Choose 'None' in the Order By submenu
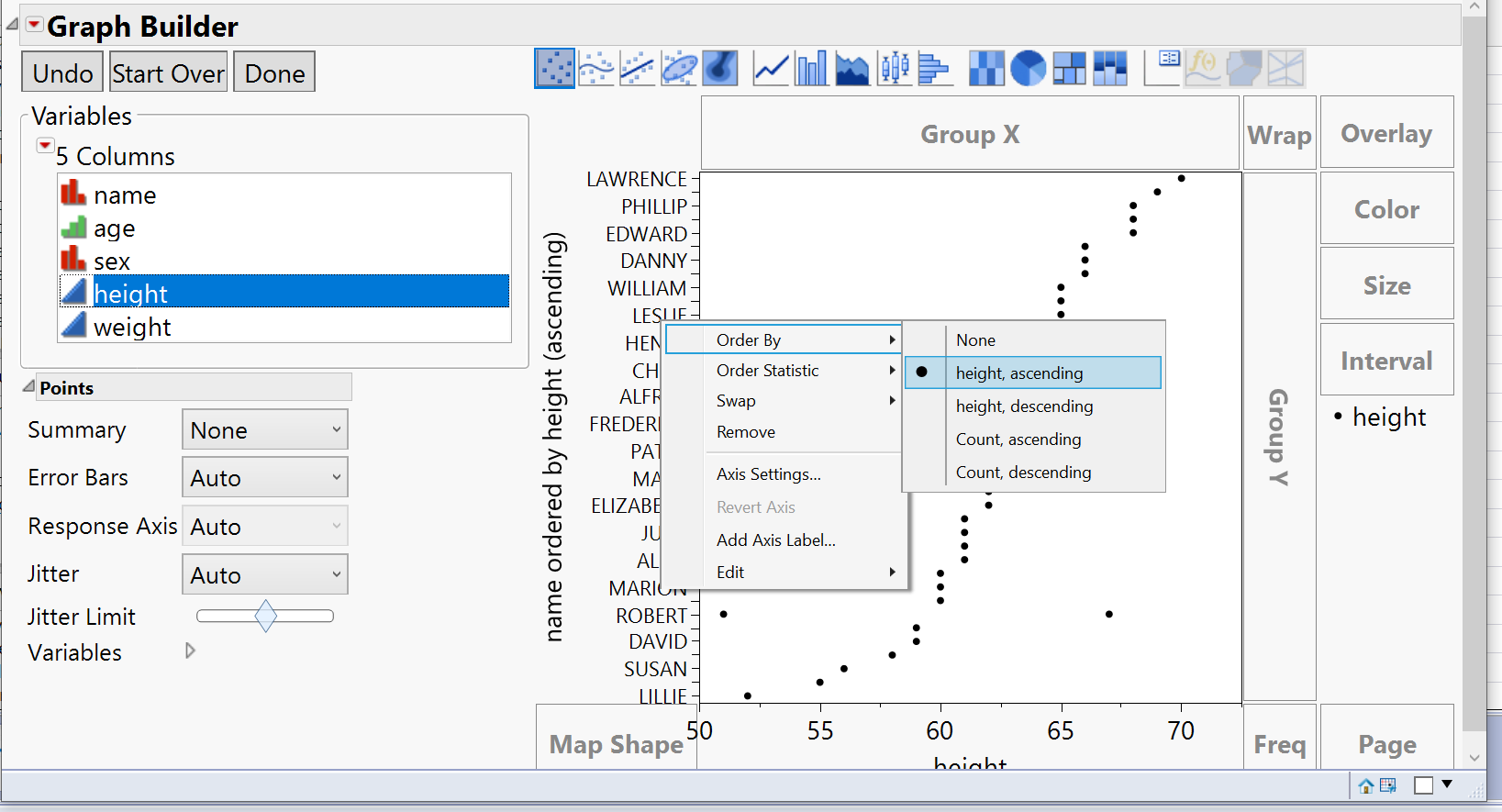The height and width of the screenshot is (812, 1502). tap(975, 340)
